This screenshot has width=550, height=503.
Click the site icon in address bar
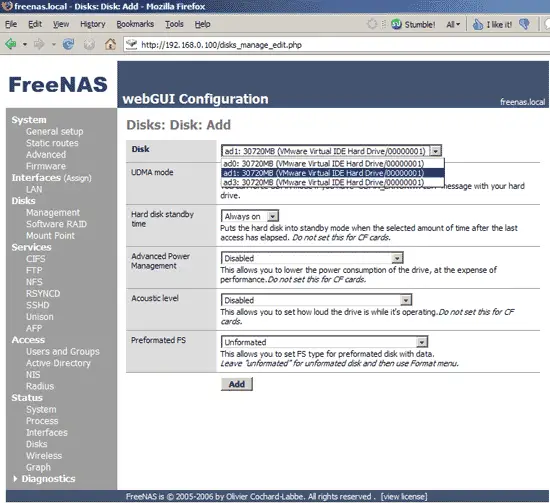(132, 44)
